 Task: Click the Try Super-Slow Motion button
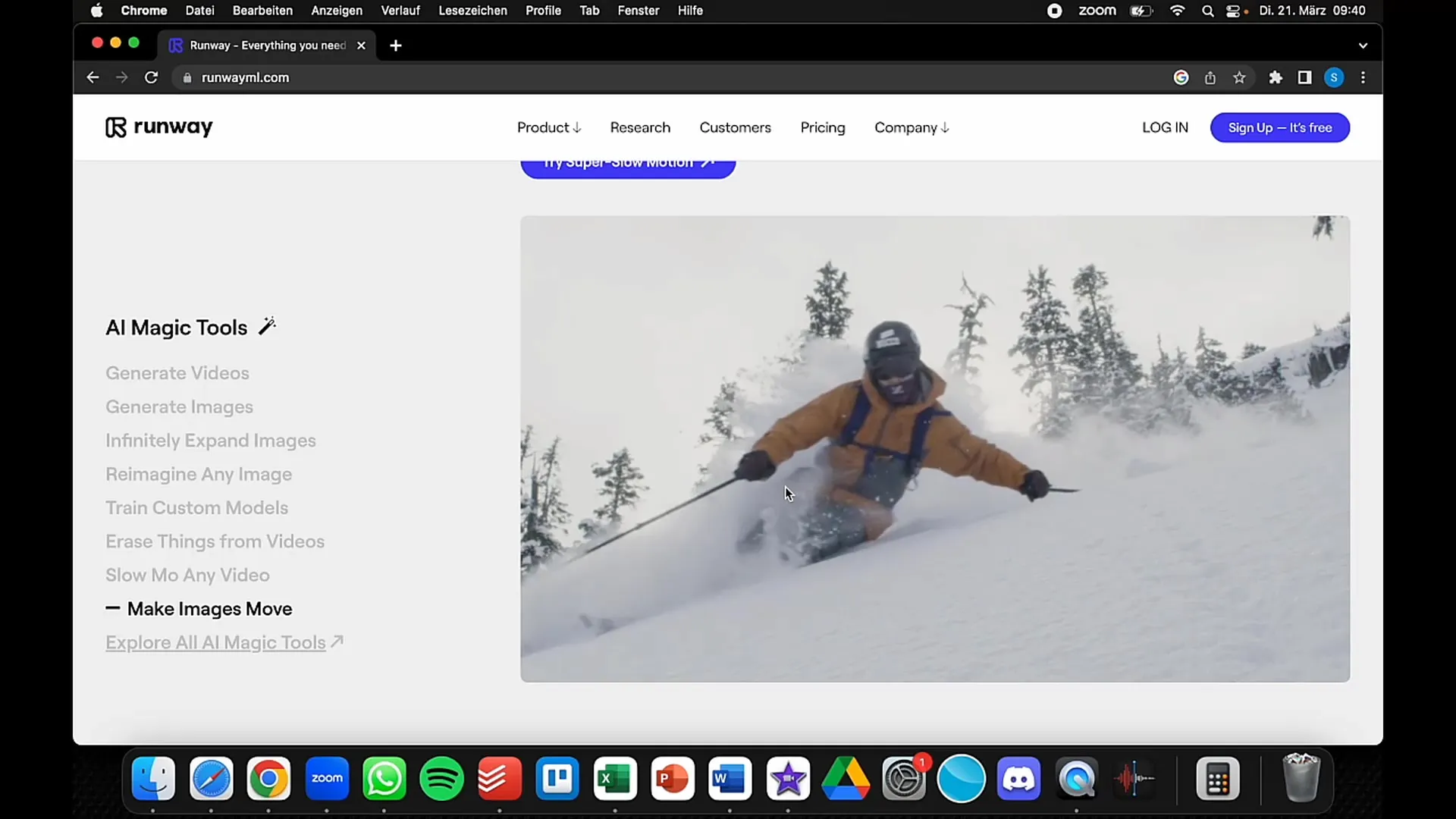(x=627, y=163)
